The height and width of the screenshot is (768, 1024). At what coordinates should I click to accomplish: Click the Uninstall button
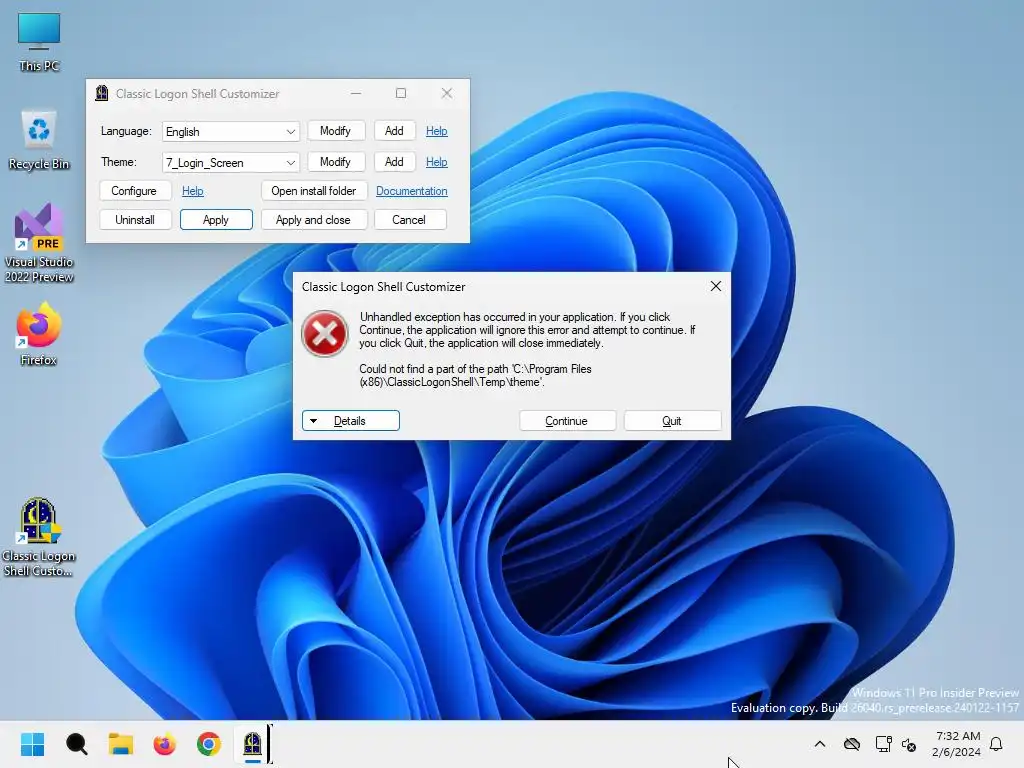point(135,219)
